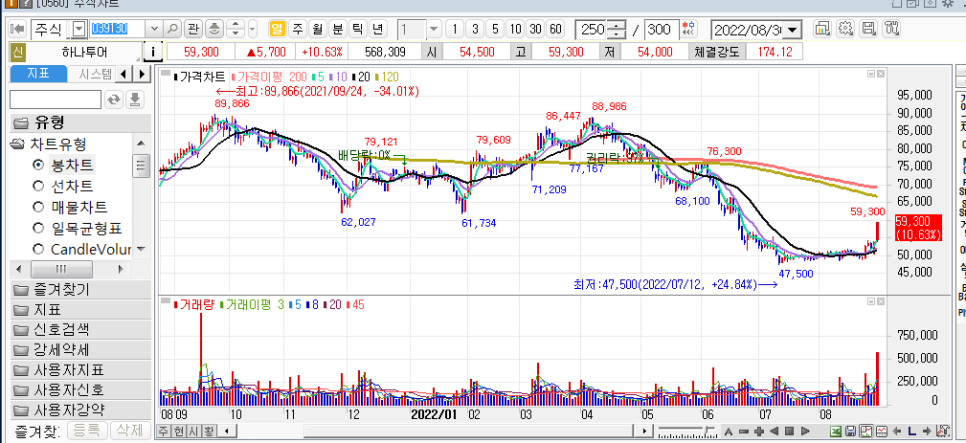Go to first record arrow icon
The height and width of the screenshot is (443, 966).
pos(18,28)
